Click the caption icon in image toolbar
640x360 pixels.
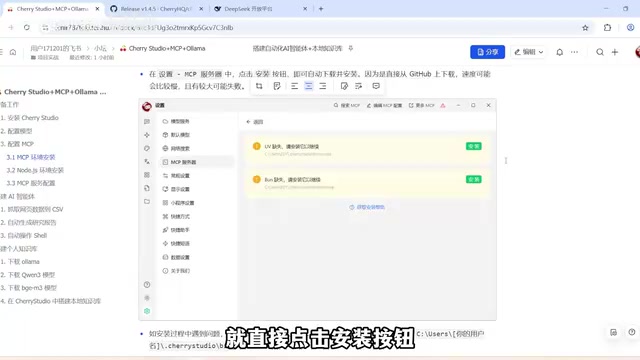click(358, 86)
